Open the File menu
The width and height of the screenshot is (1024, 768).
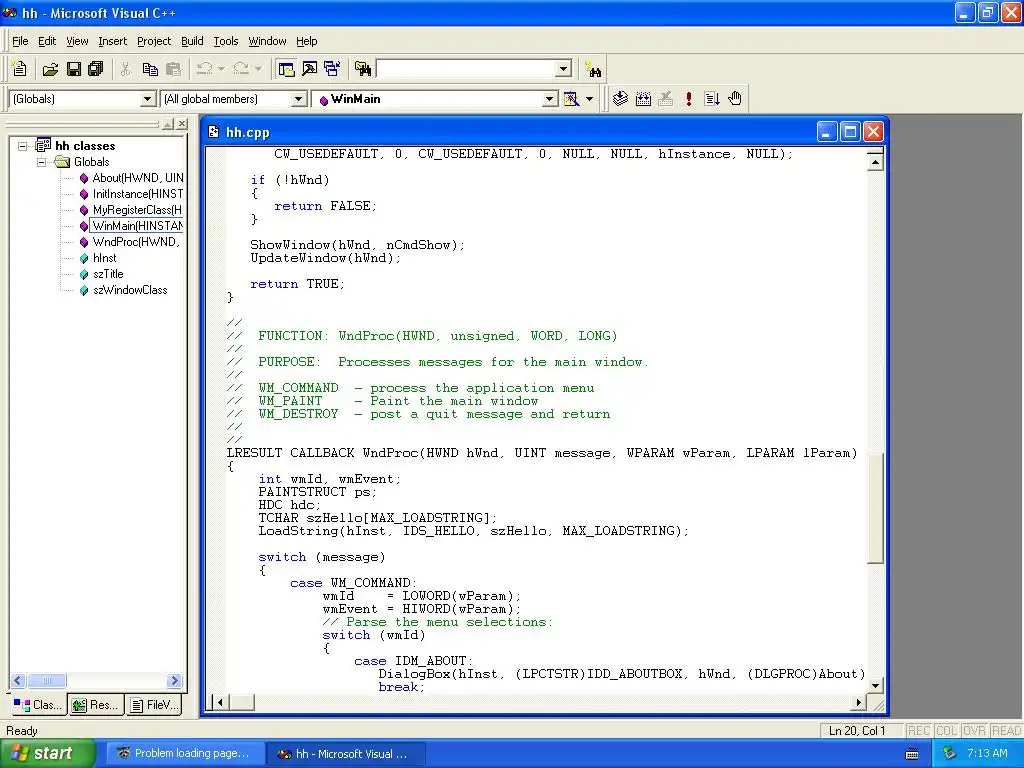(20, 41)
